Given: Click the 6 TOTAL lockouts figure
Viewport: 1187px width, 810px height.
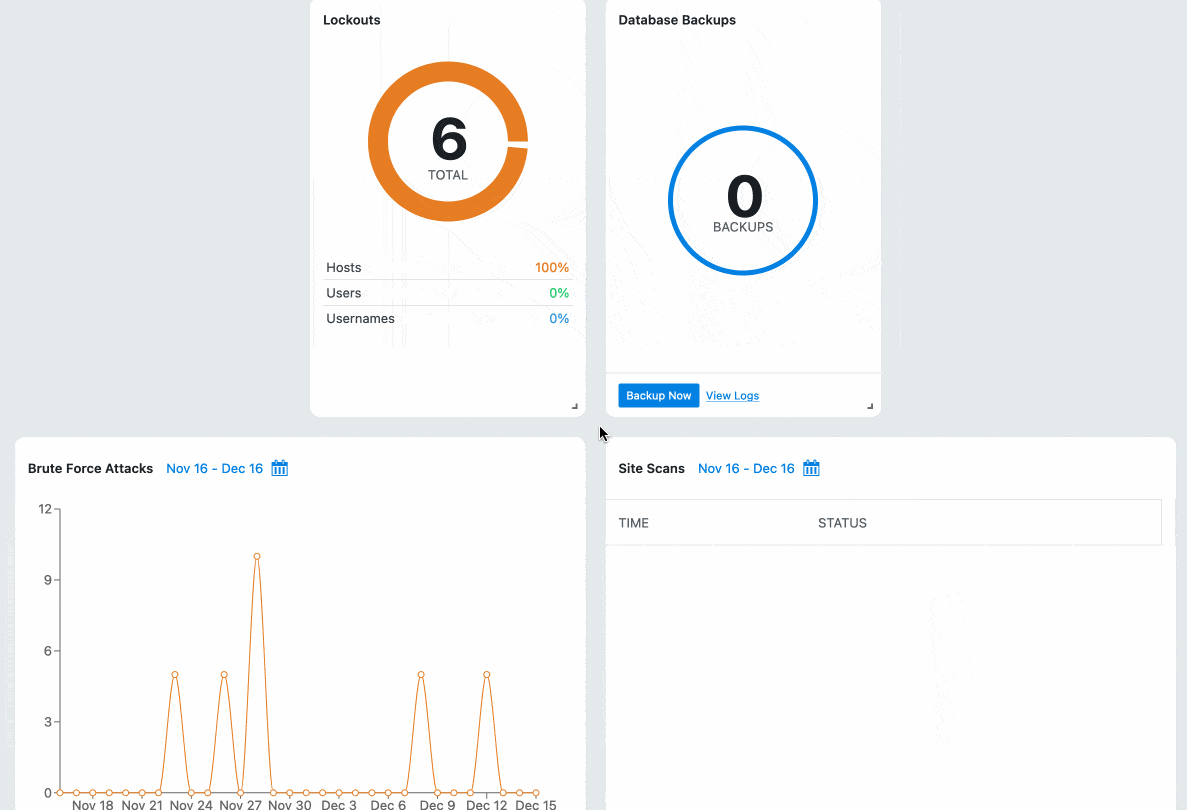Looking at the screenshot, I should tap(448, 148).
